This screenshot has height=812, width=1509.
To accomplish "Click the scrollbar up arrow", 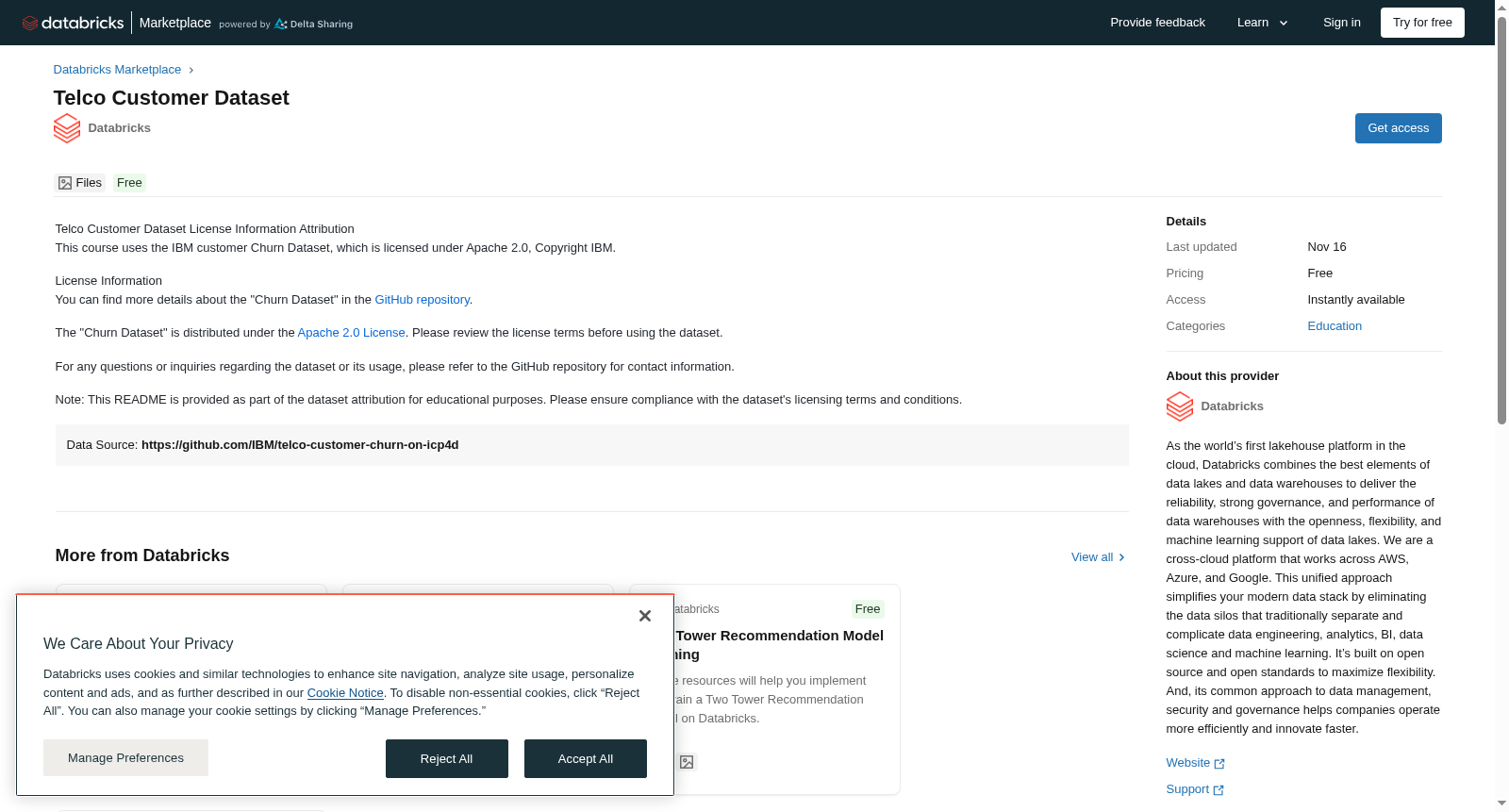I will click(1501, 8).
